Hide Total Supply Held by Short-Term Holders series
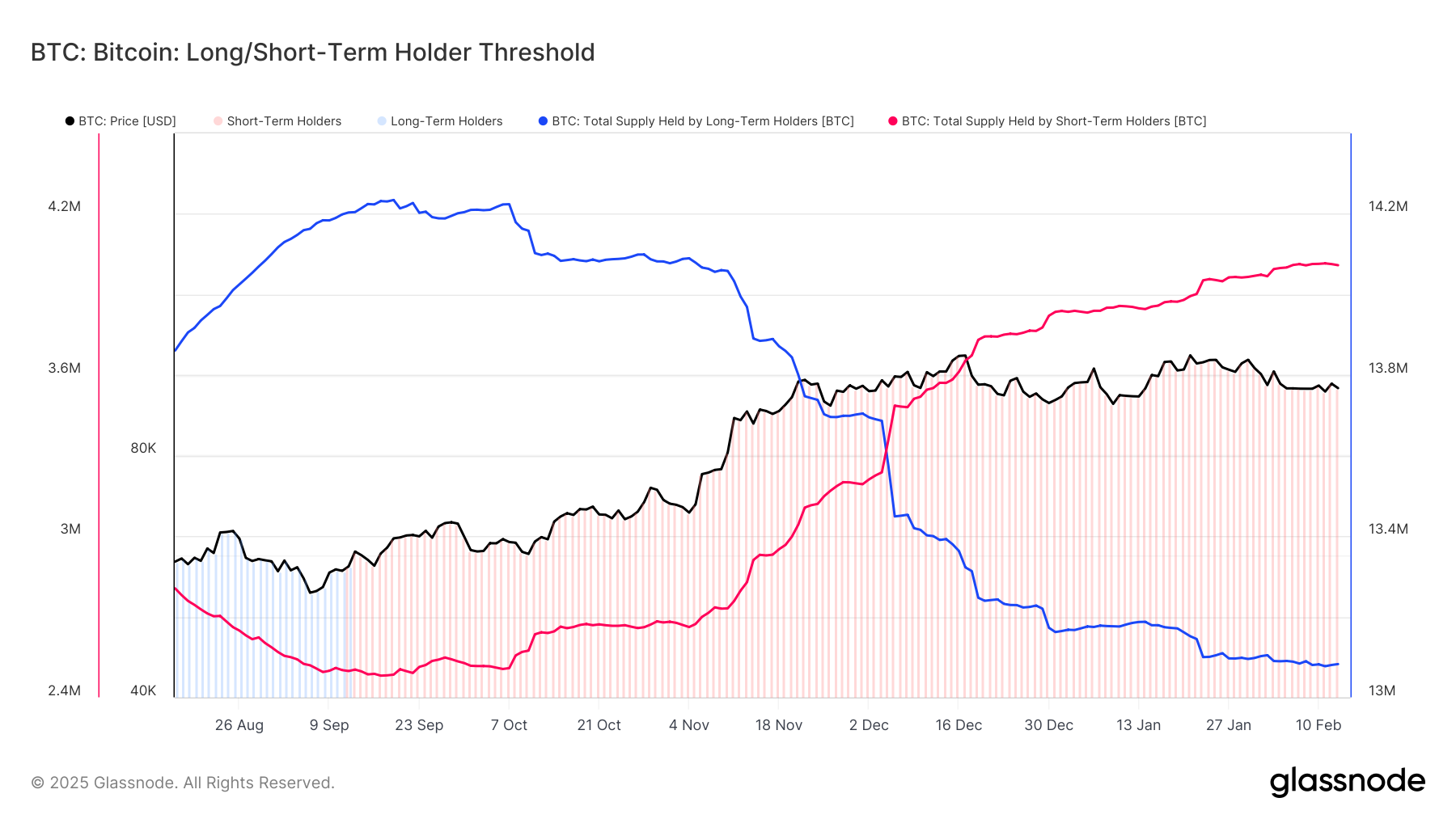Image resolution: width=1456 pixels, height=819 pixels. point(1053,121)
